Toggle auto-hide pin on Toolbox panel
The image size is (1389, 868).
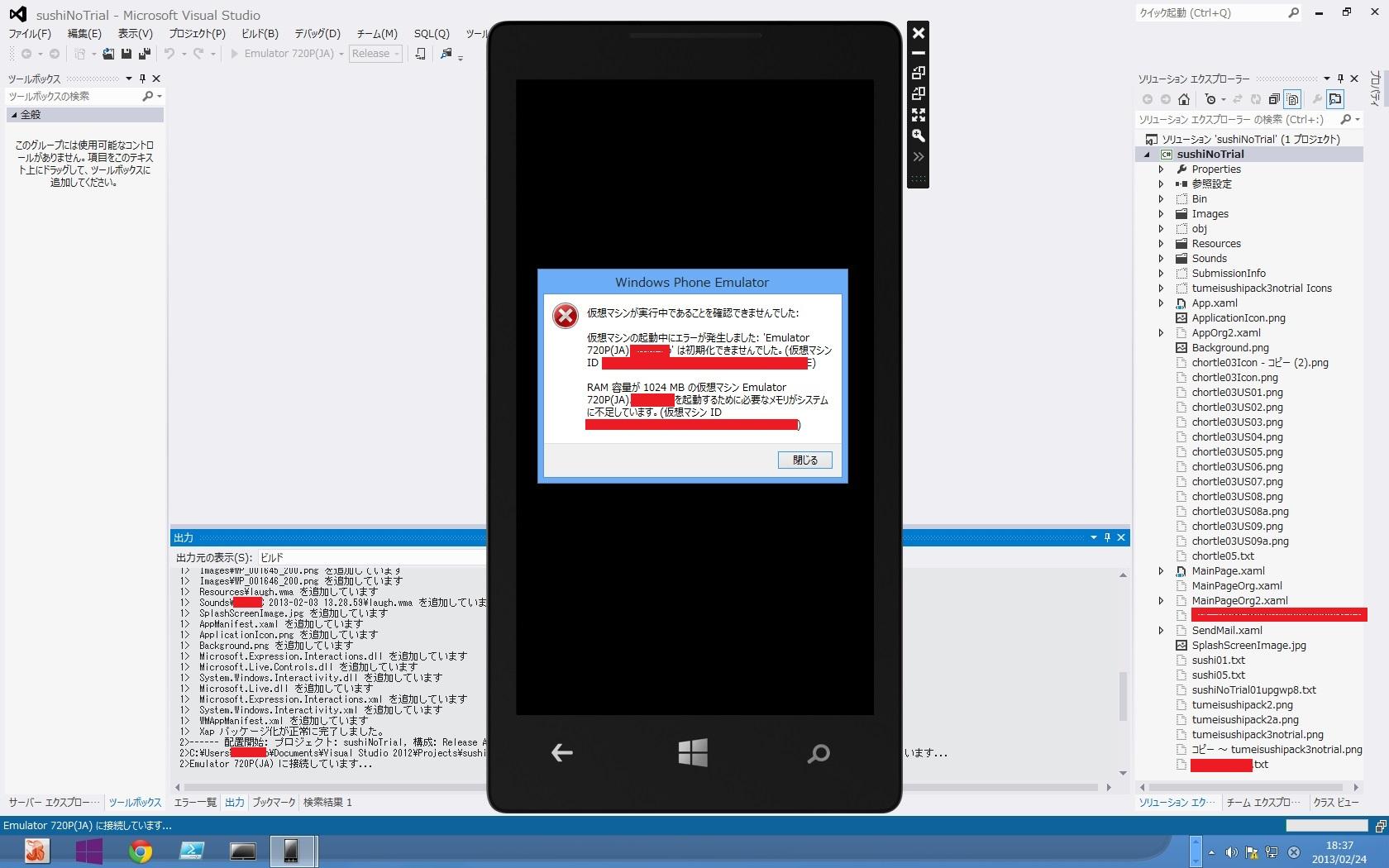click(x=142, y=79)
